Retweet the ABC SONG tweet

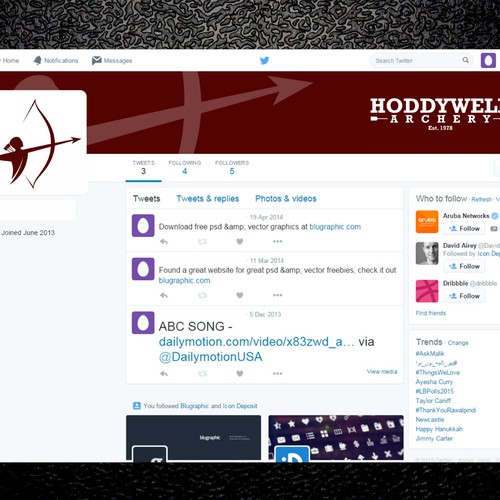coord(202,373)
